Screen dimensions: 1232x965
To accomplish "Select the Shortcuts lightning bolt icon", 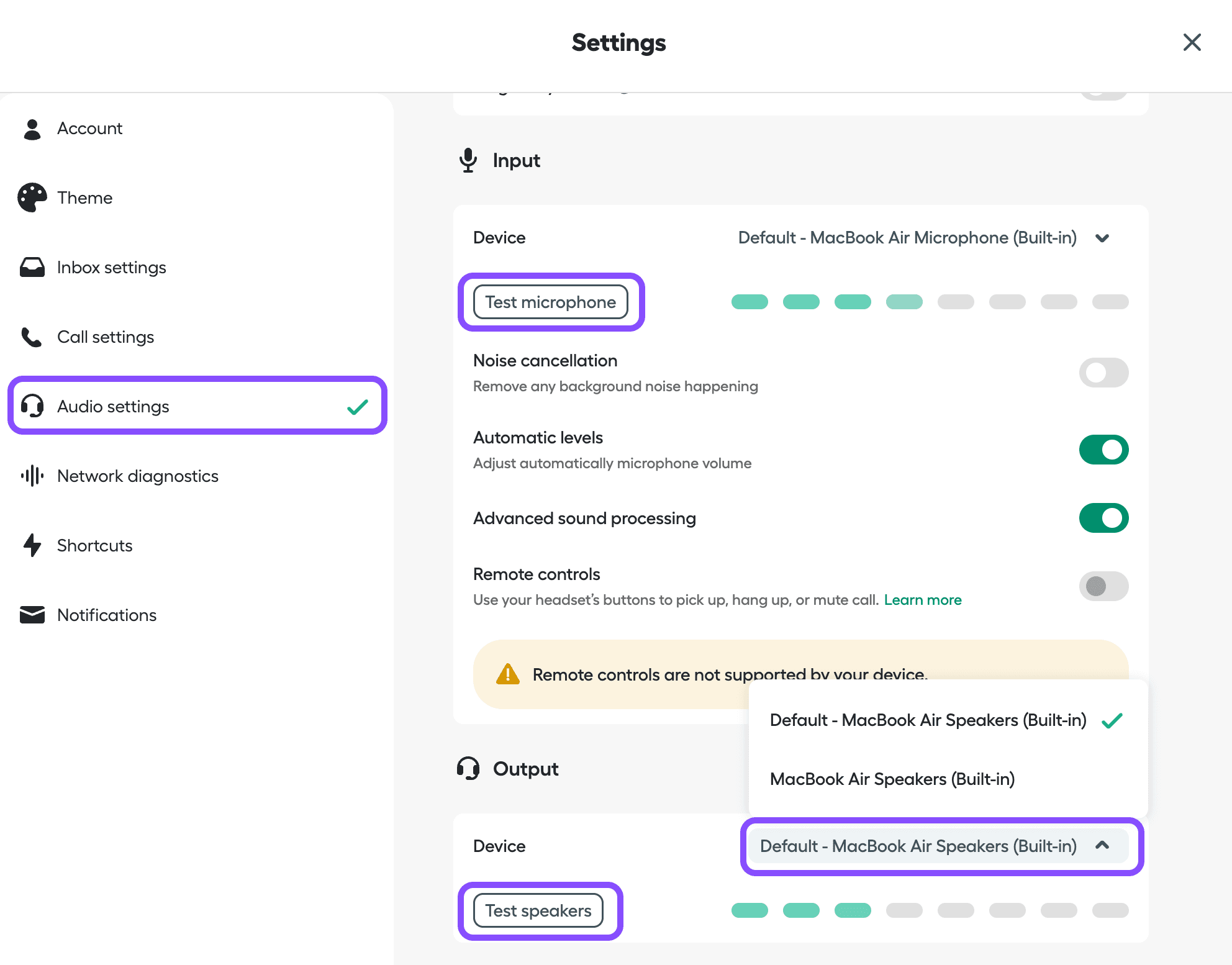I will pyautogui.click(x=31, y=545).
